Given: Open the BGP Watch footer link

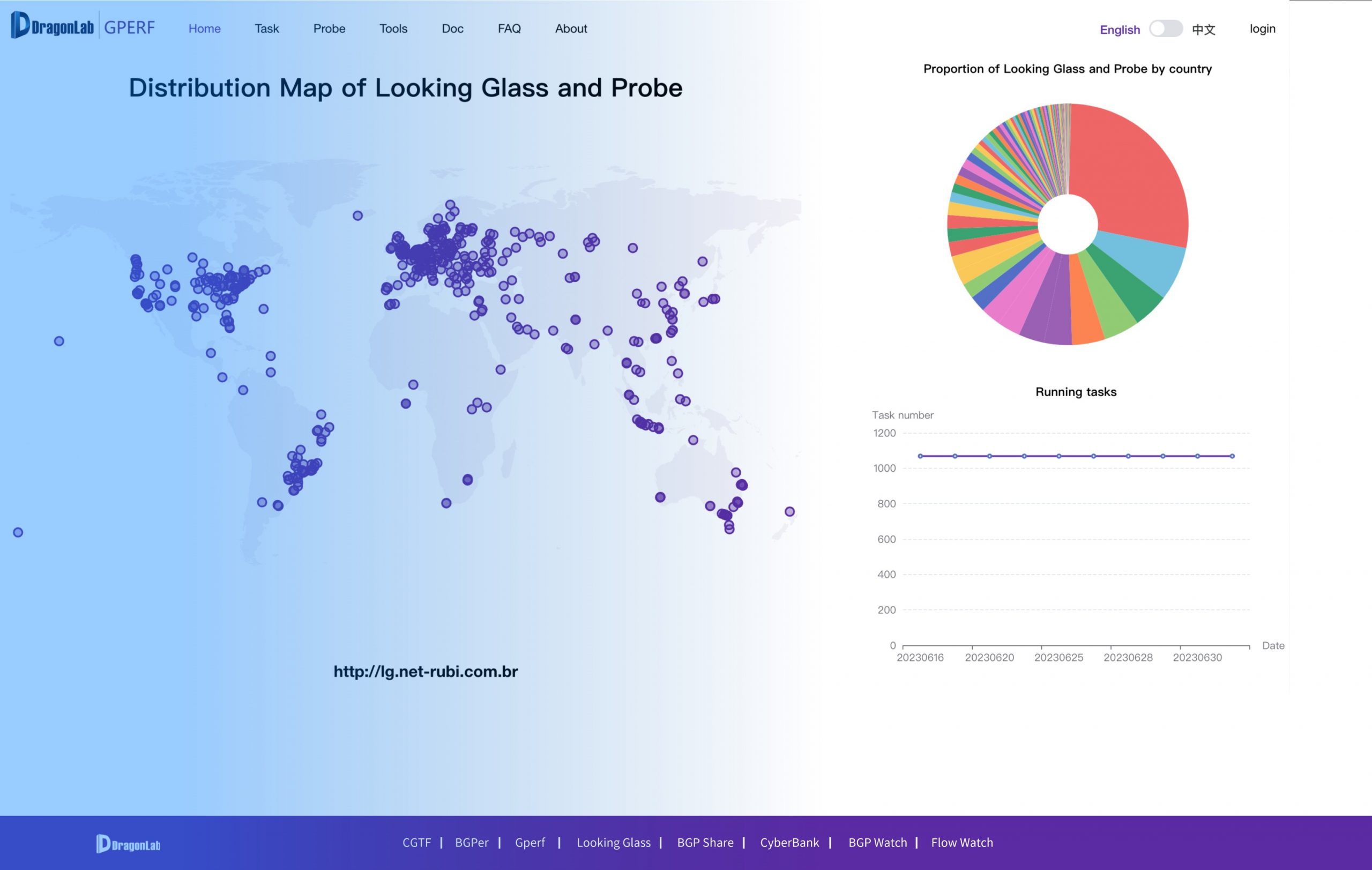Looking at the screenshot, I should click(x=877, y=842).
